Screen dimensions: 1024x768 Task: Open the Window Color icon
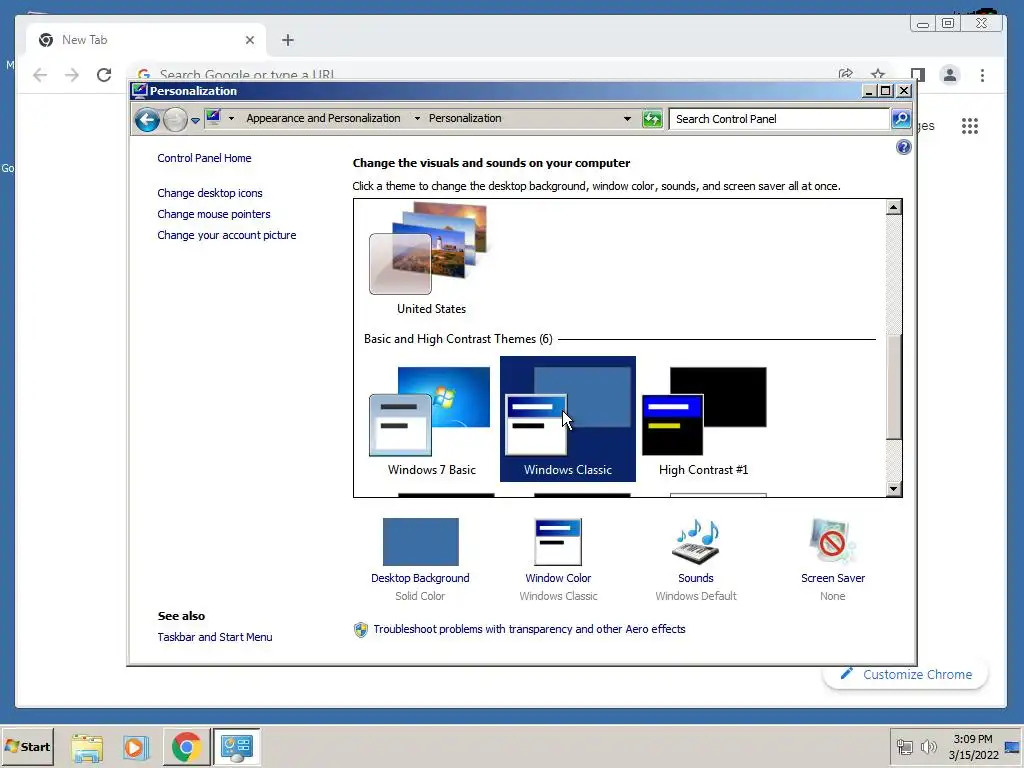pyautogui.click(x=558, y=541)
